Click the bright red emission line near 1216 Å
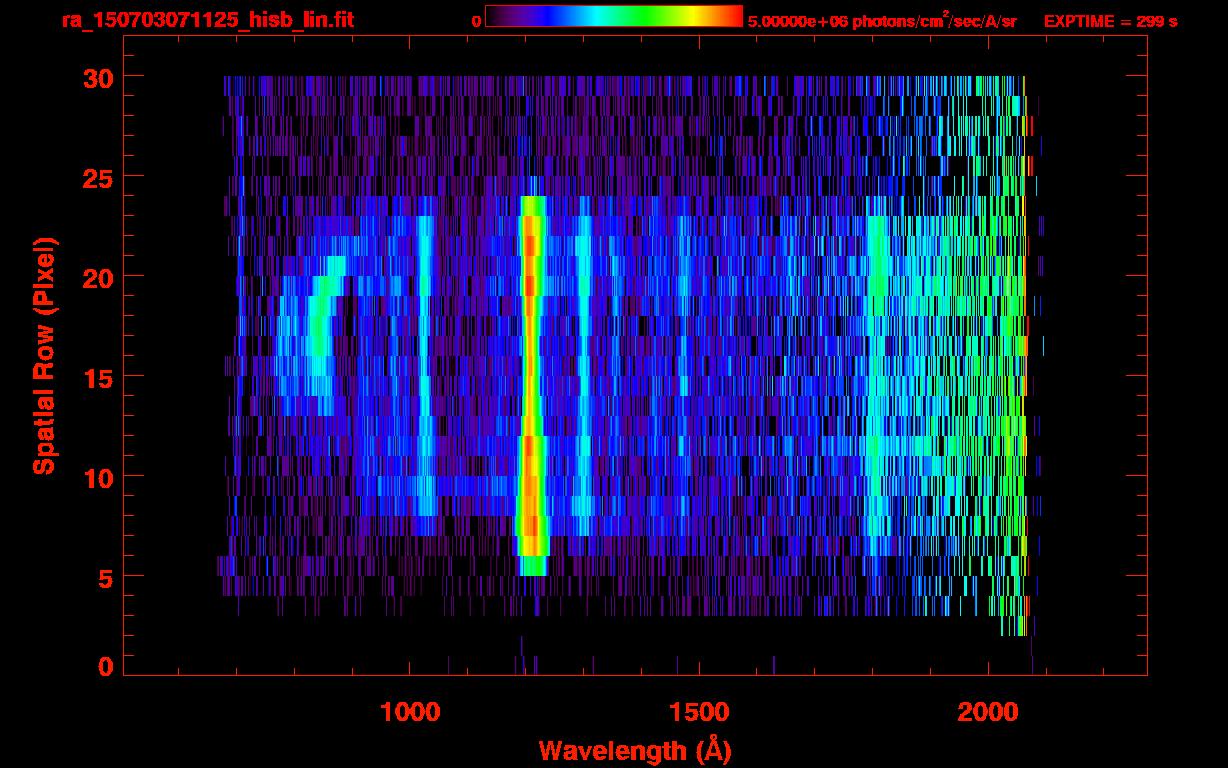The height and width of the screenshot is (768, 1228). [532, 385]
